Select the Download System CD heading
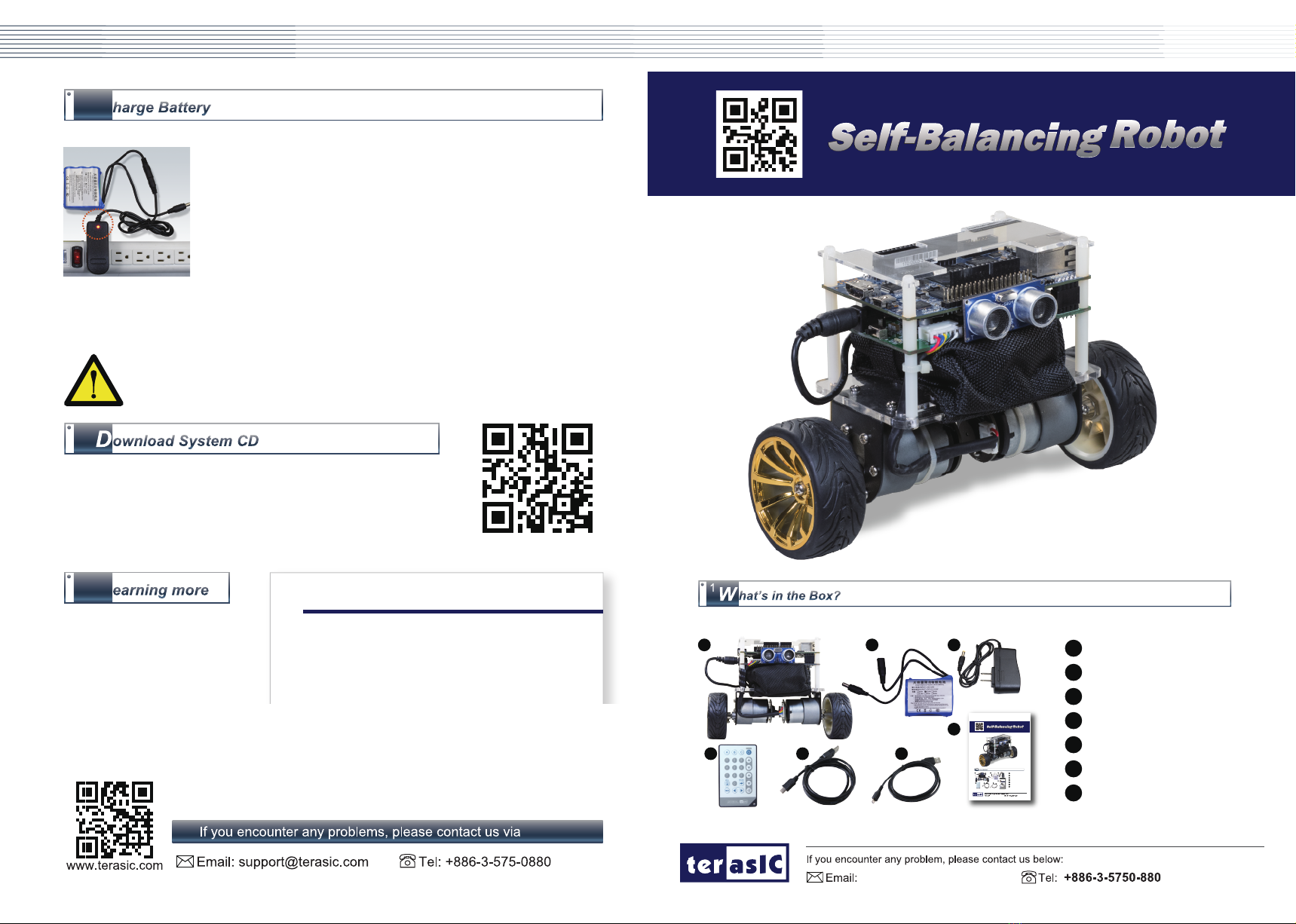Screen dimensions: 1296x924 pyautogui.click(x=252, y=439)
